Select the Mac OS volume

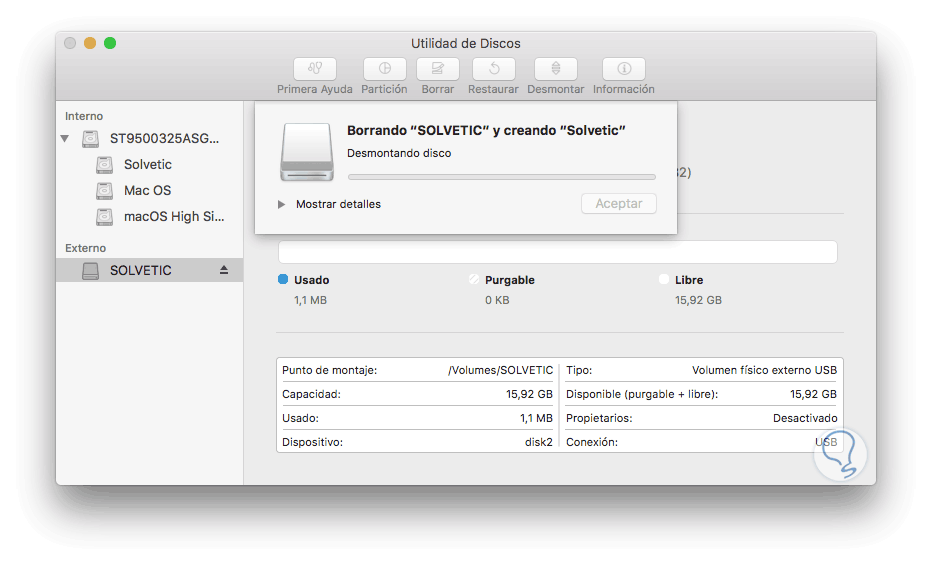147,190
